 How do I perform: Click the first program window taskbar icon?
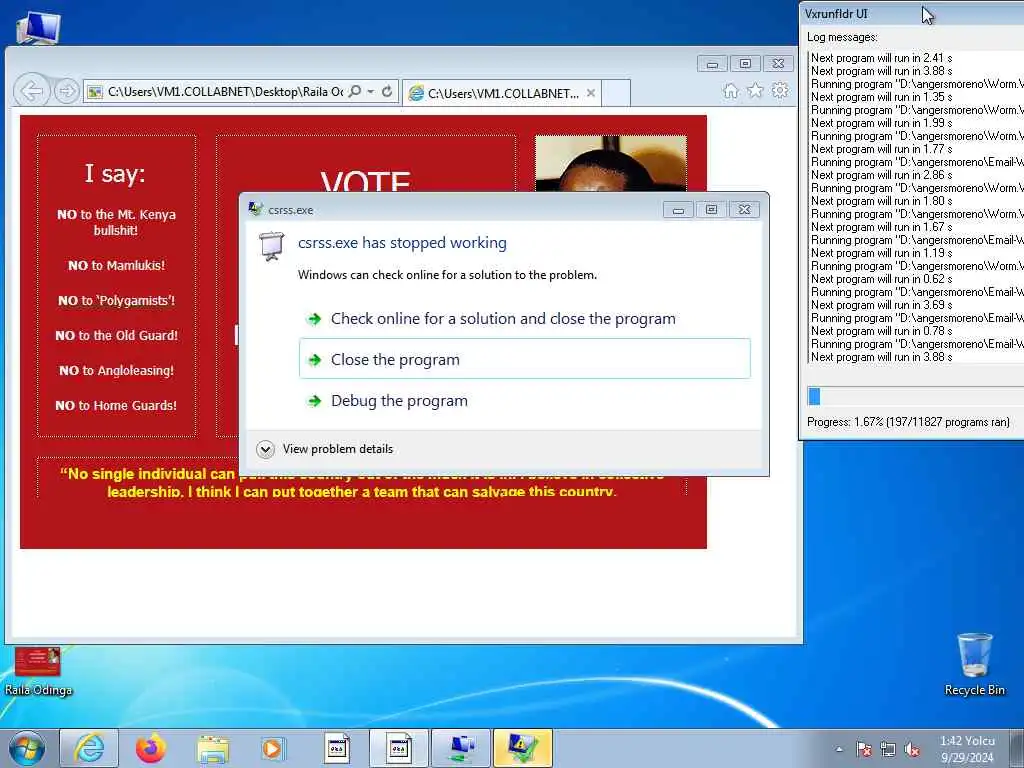(x=337, y=748)
